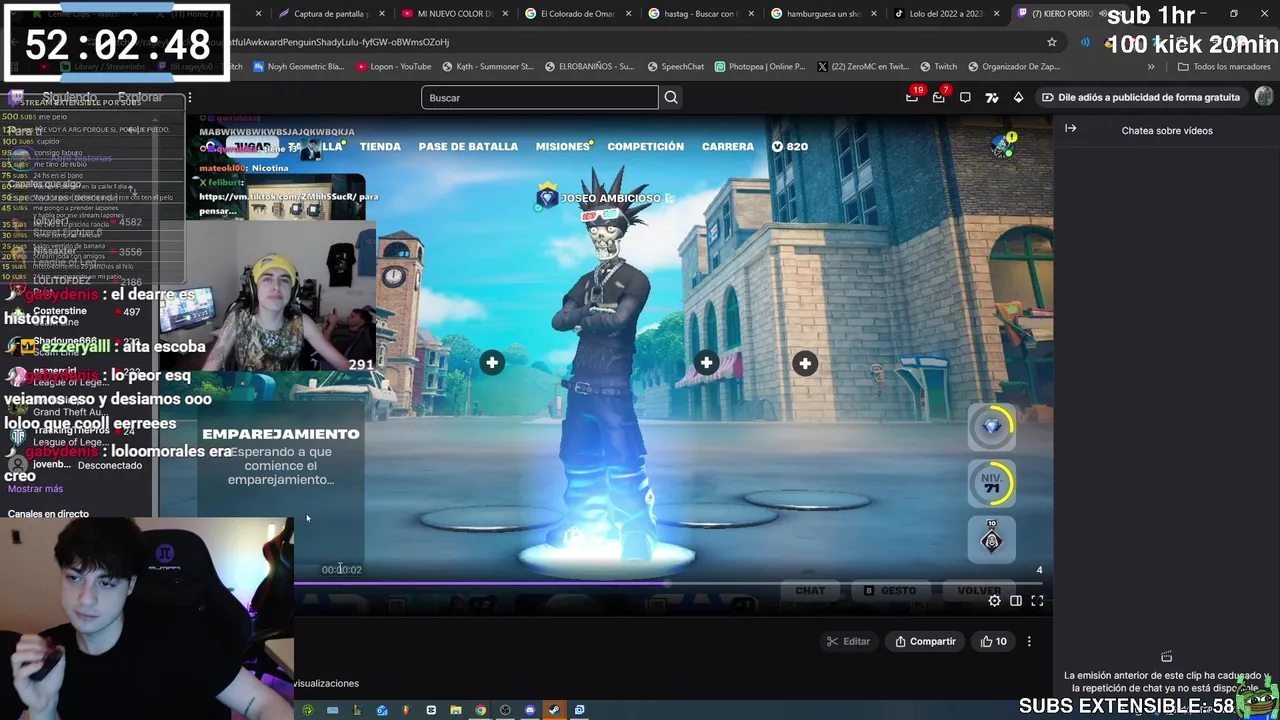The image size is (1280, 720).
Task: Close the hamburguesa un sho tab
Action: [x=874, y=14]
